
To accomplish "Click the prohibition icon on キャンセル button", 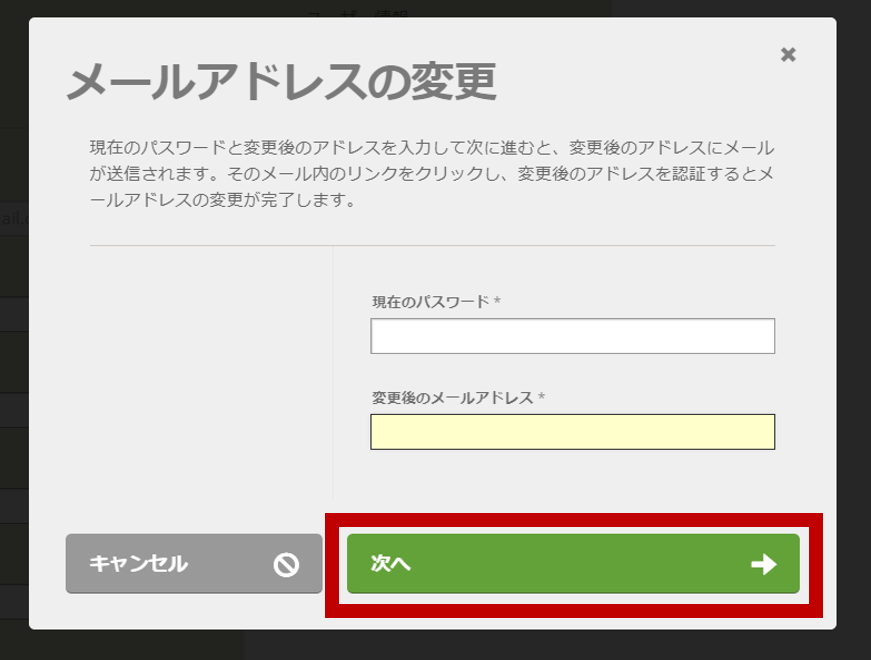I will click(x=286, y=565).
